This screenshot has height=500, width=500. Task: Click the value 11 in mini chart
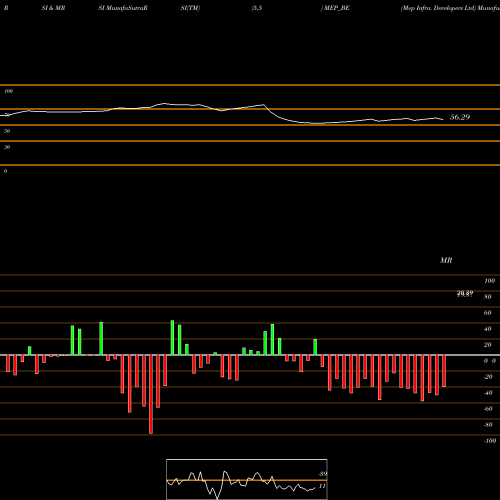(x=322, y=486)
